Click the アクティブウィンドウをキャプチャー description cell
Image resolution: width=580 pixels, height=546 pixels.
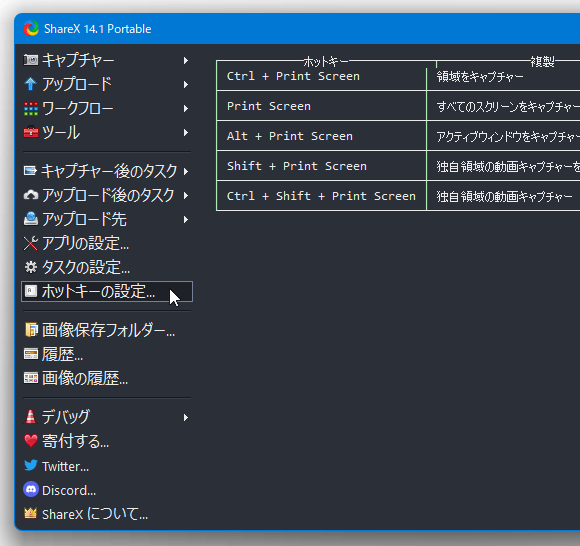click(503, 136)
